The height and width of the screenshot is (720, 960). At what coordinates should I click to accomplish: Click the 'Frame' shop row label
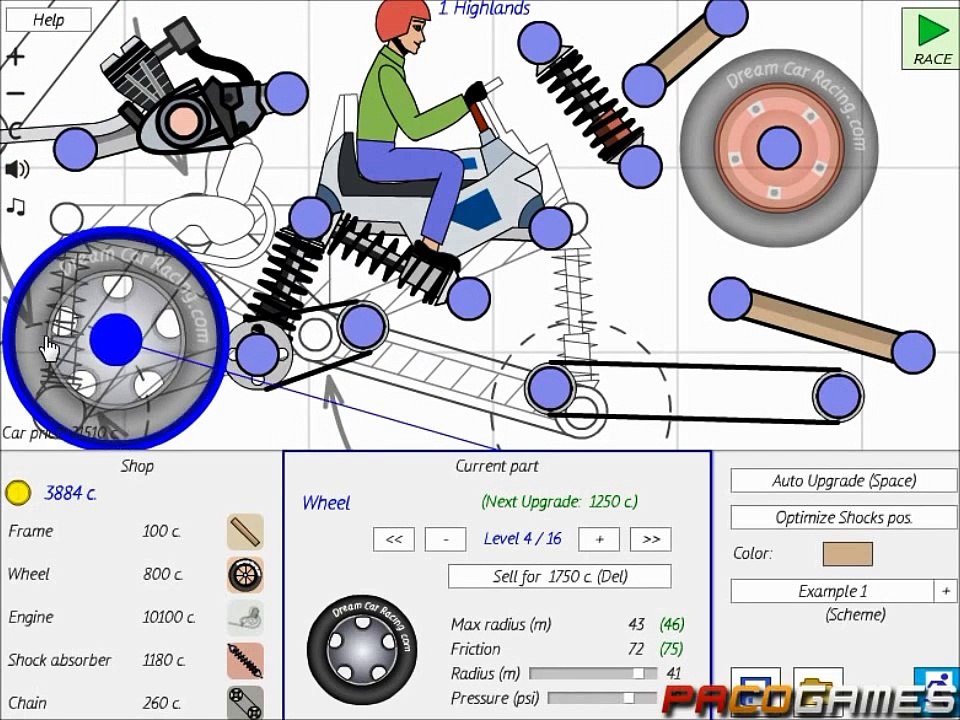pyautogui.click(x=31, y=531)
